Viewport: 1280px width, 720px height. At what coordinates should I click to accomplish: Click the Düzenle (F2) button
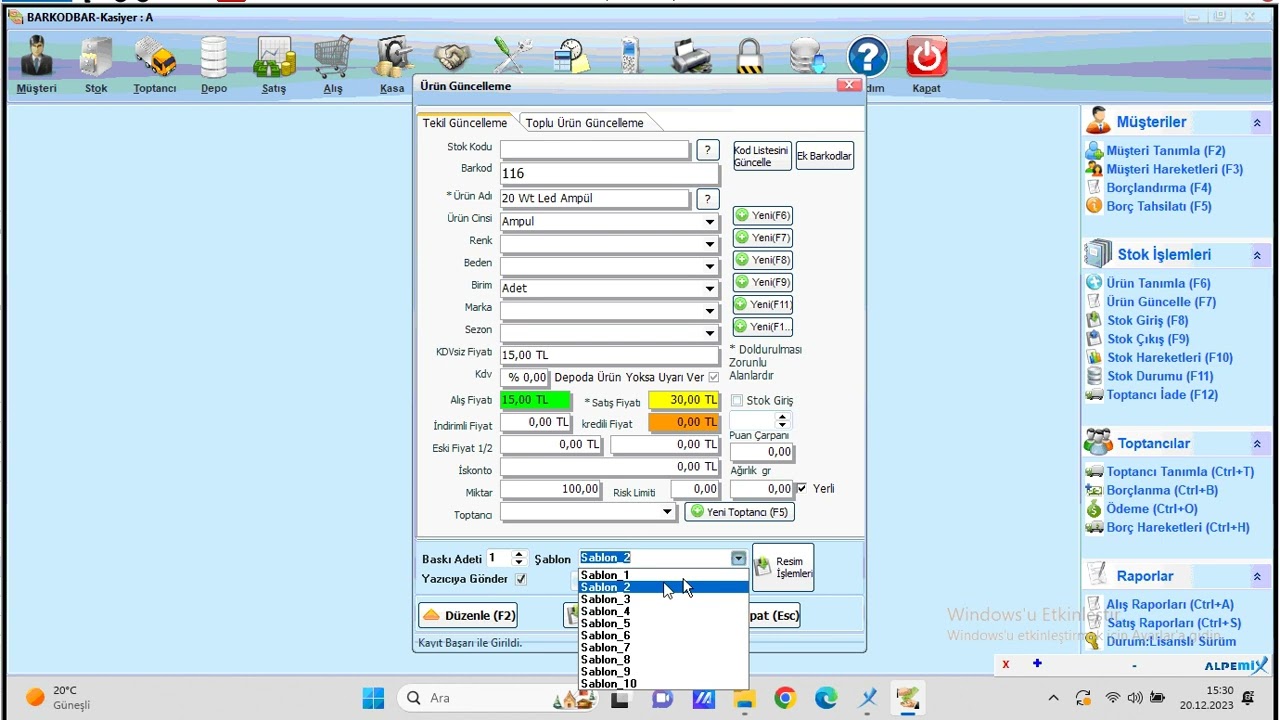click(x=468, y=615)
